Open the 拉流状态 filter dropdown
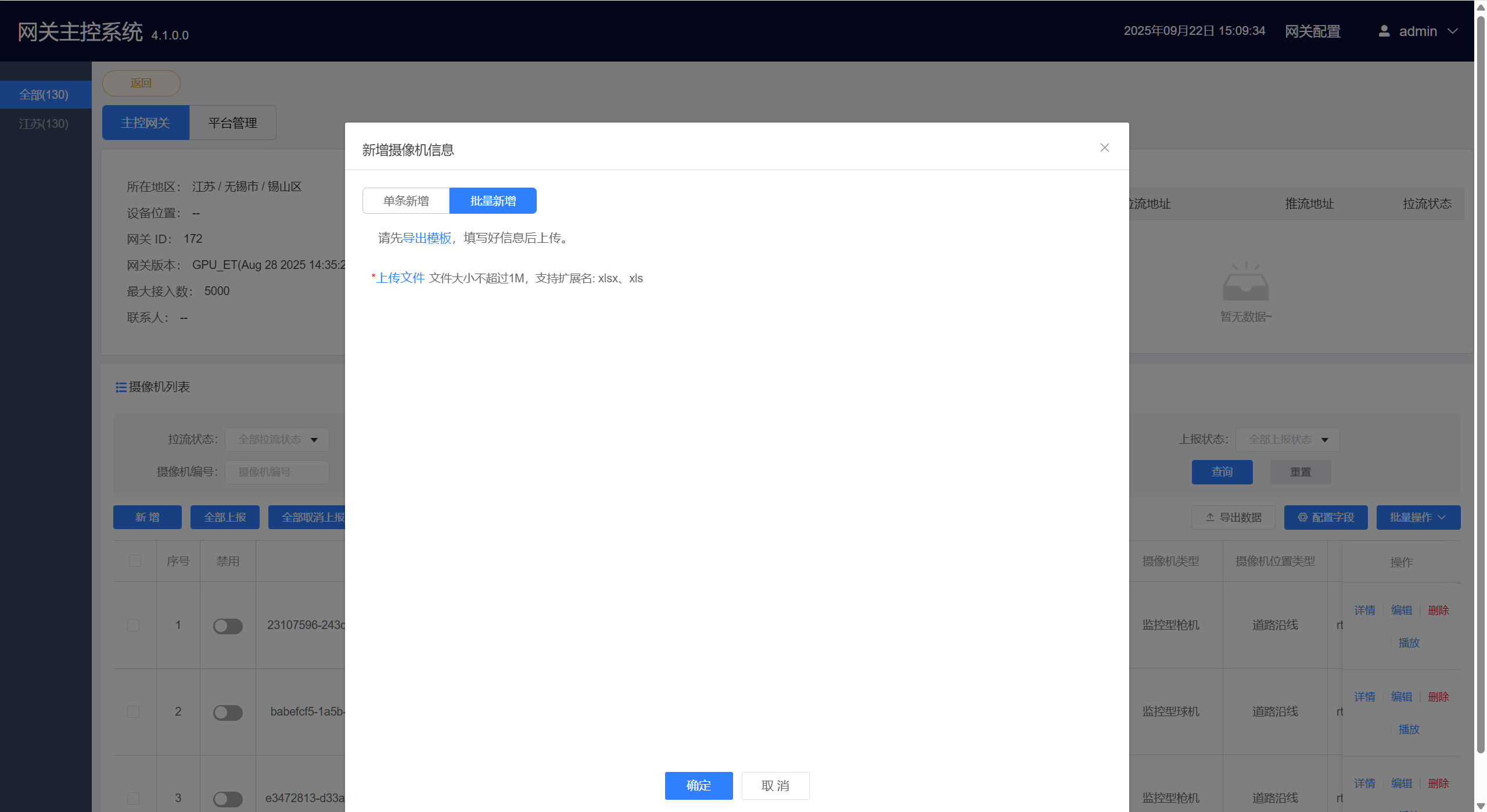 [x=277, y=440]
